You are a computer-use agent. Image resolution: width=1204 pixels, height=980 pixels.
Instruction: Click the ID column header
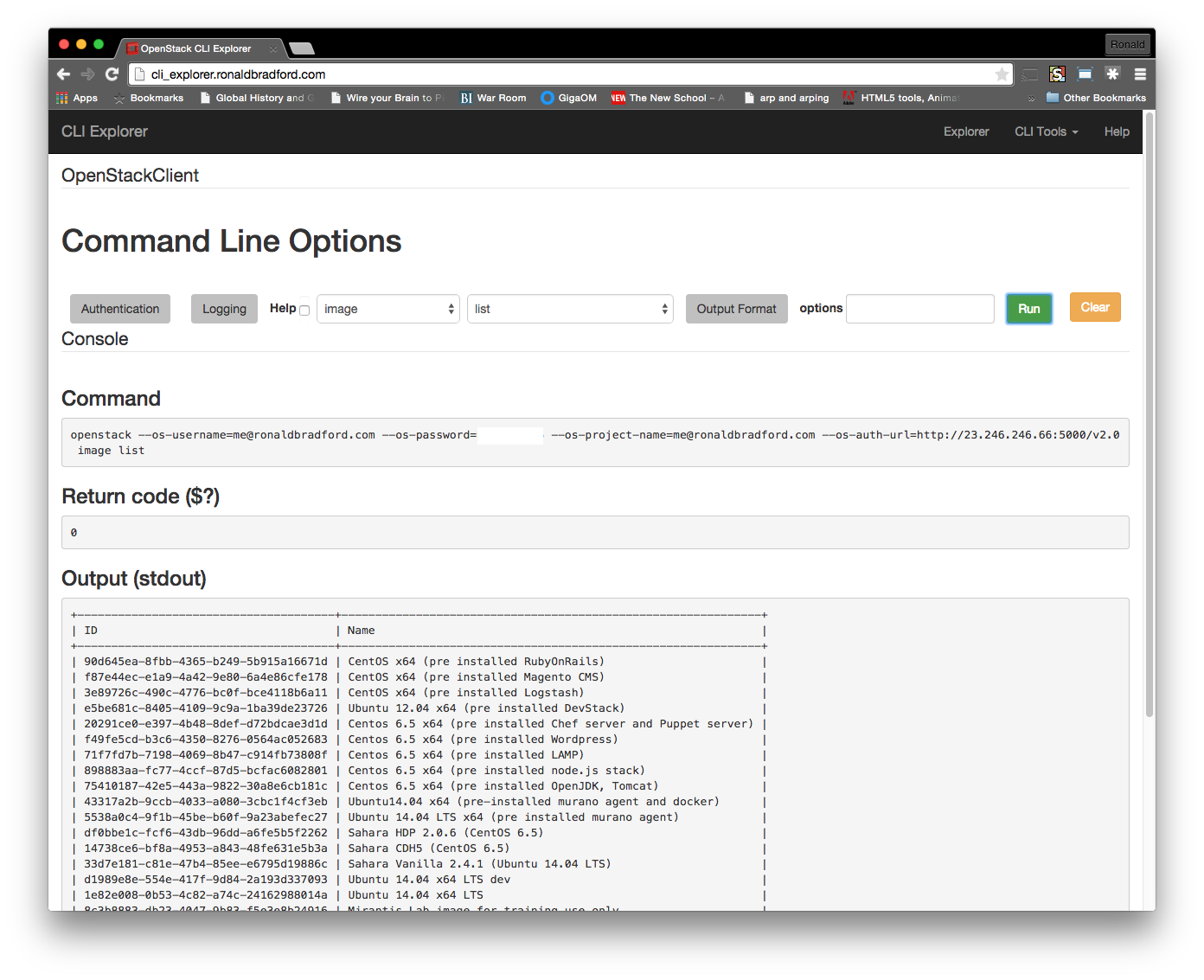[91, 631]
